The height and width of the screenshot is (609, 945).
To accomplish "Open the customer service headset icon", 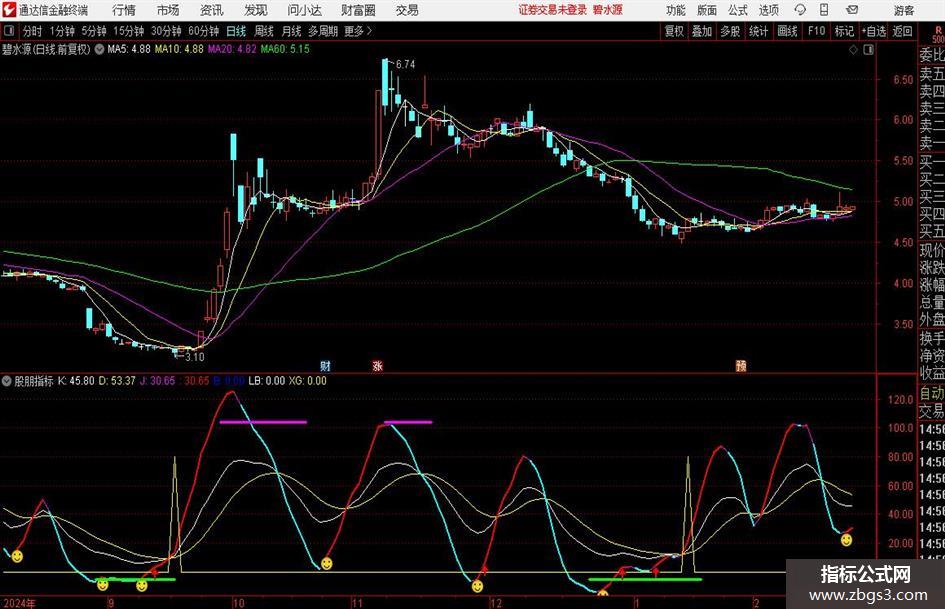I will coord(800,10).
